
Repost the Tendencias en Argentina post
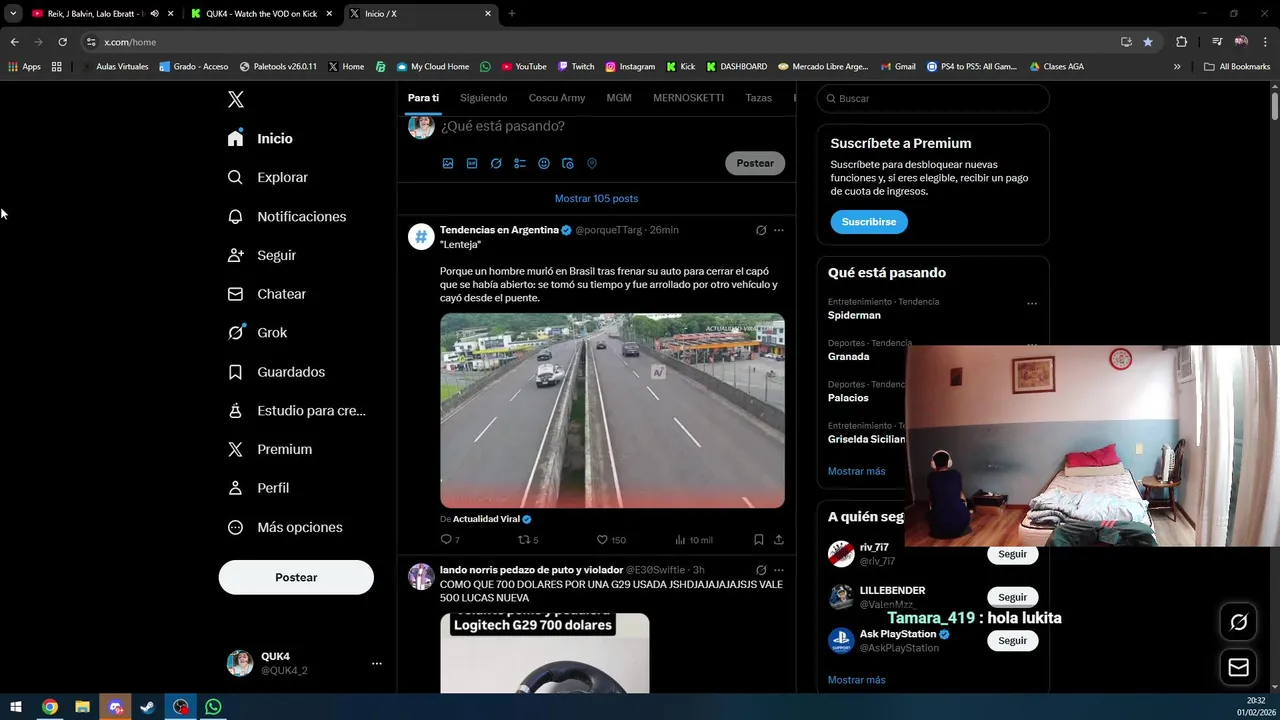pyautogui.click(x=528, y=540)
